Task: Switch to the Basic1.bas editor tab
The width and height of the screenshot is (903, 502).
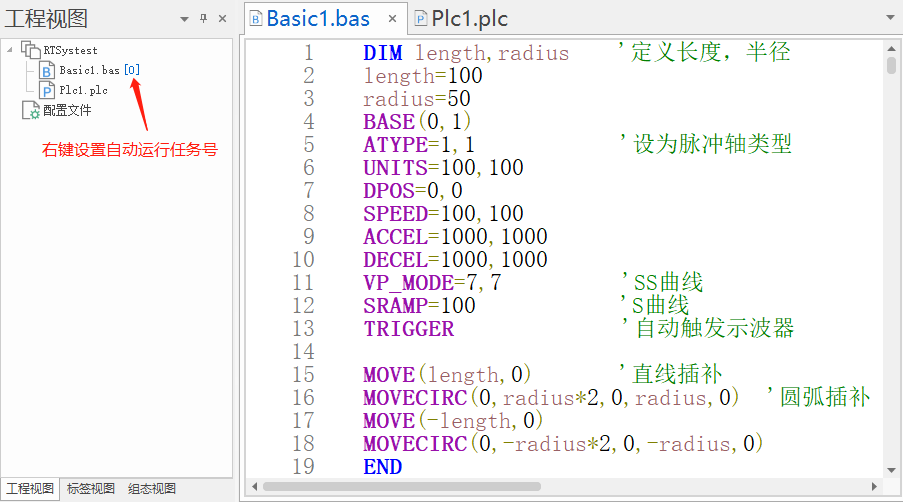Action: pos(317,19)
